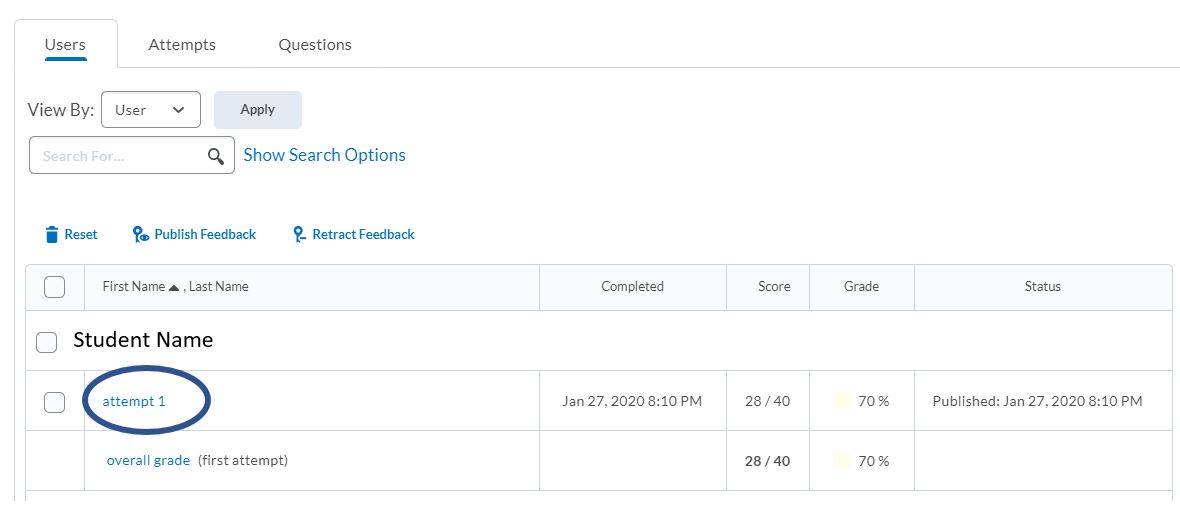This screenshot has height=507, width=1180.
Task: Click the Reset trash can icon
Action: click(52, 235)
